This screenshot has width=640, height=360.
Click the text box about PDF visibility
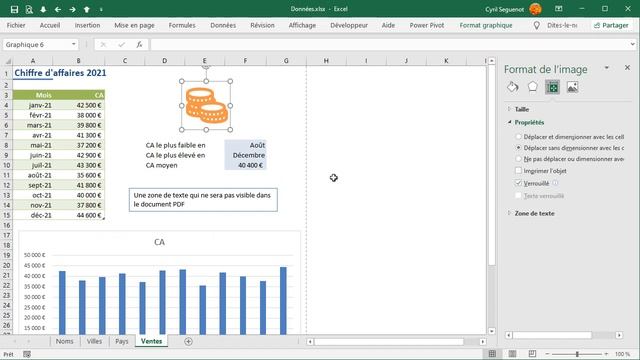pos(203,200)
